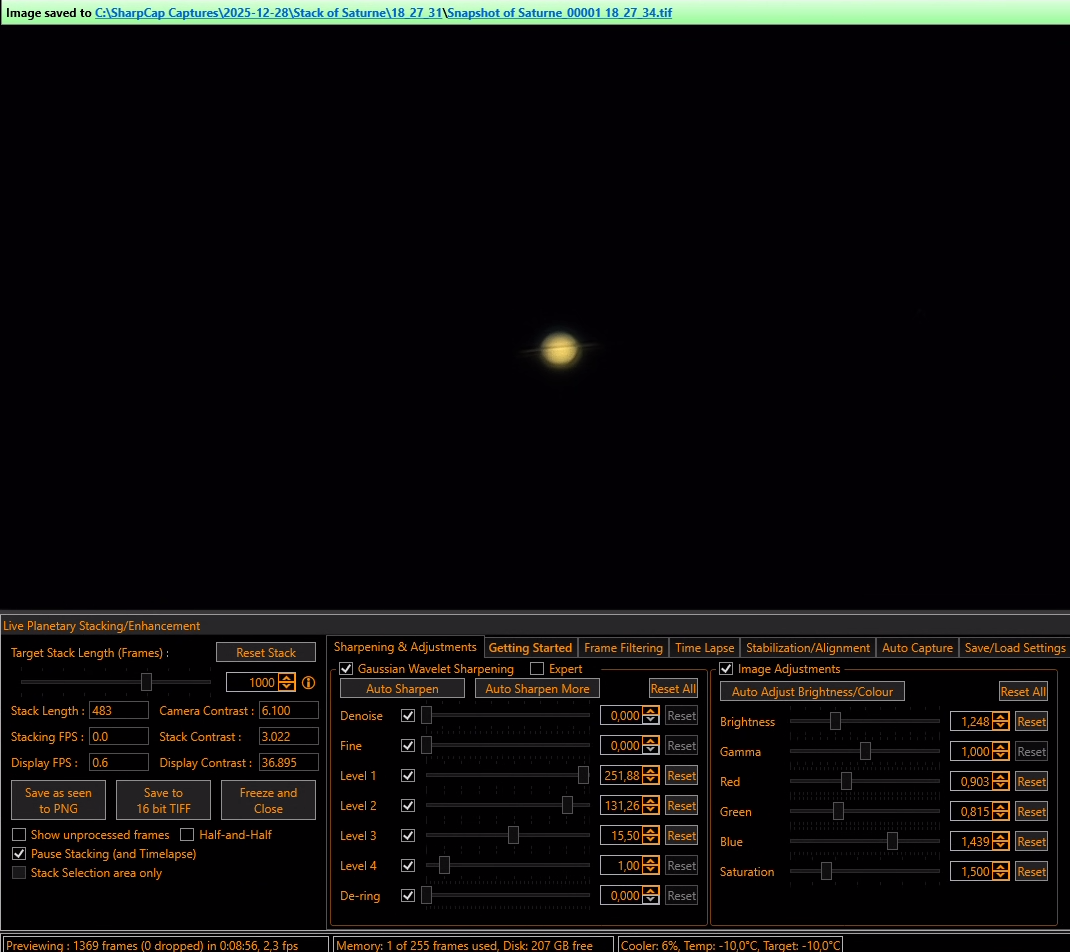Open the saved snapshot .tif file link
This screenshot has width=1070, height=952.
pos(560,13)
